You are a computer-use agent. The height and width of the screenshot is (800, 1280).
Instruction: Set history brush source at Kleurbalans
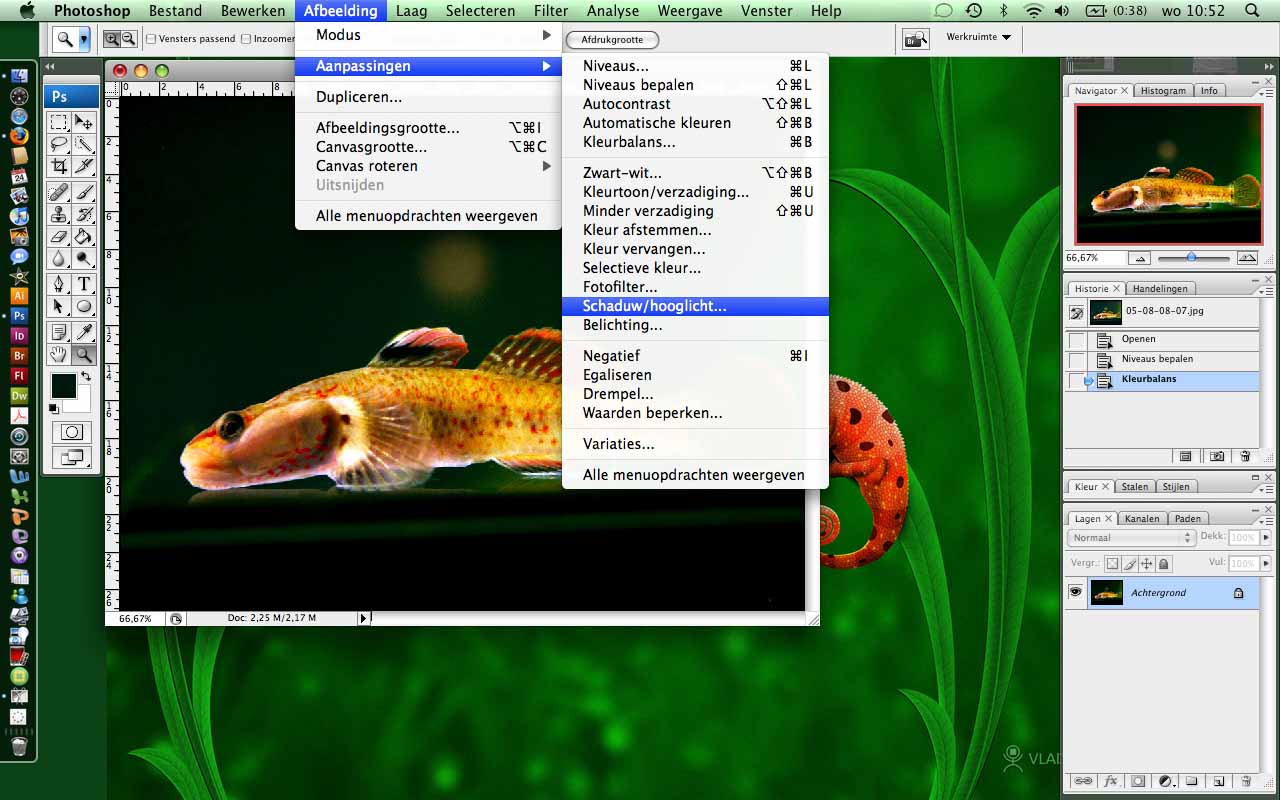pos(1076,381)
